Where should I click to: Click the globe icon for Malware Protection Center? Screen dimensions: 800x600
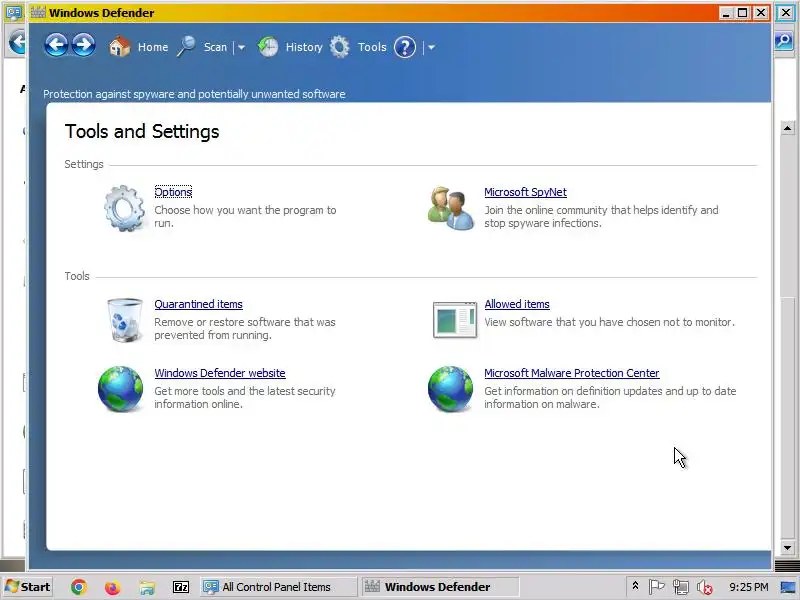[451, 389]
